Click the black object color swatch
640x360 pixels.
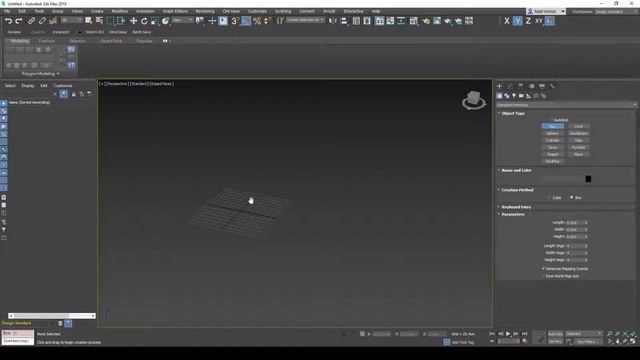tap(588, 179)
